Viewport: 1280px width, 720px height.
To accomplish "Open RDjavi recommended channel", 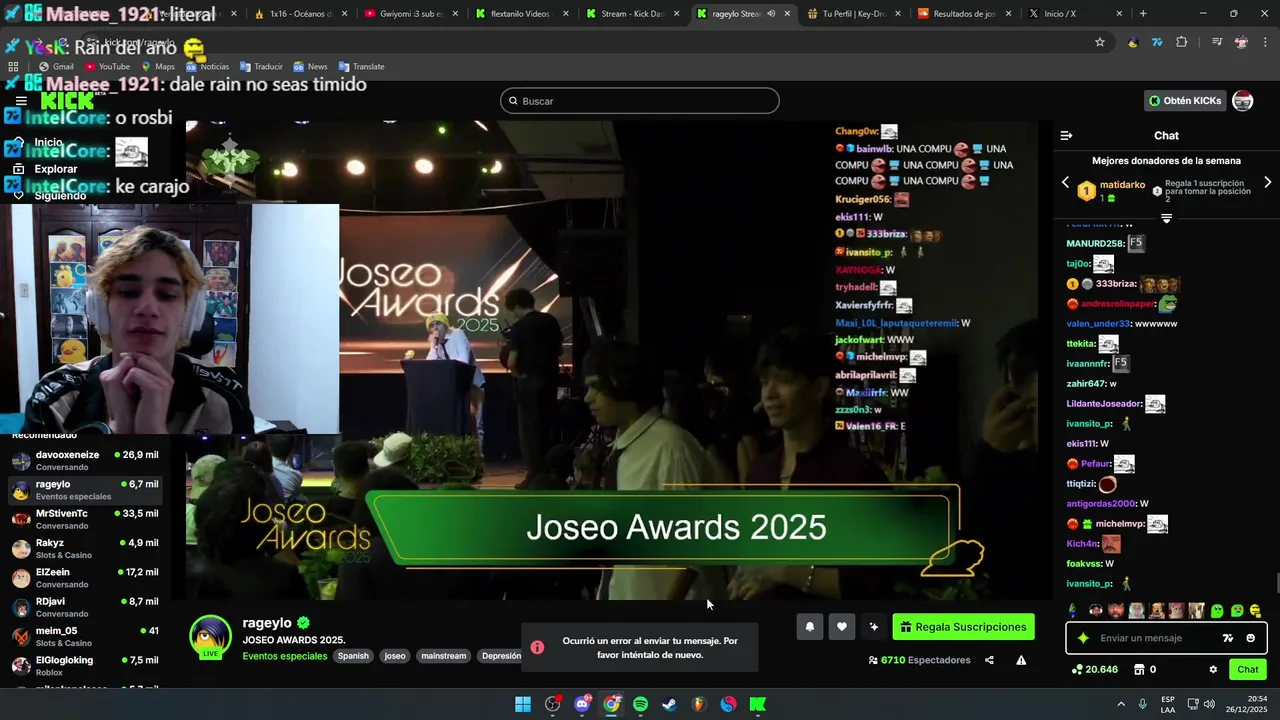I will click(85, 607).
